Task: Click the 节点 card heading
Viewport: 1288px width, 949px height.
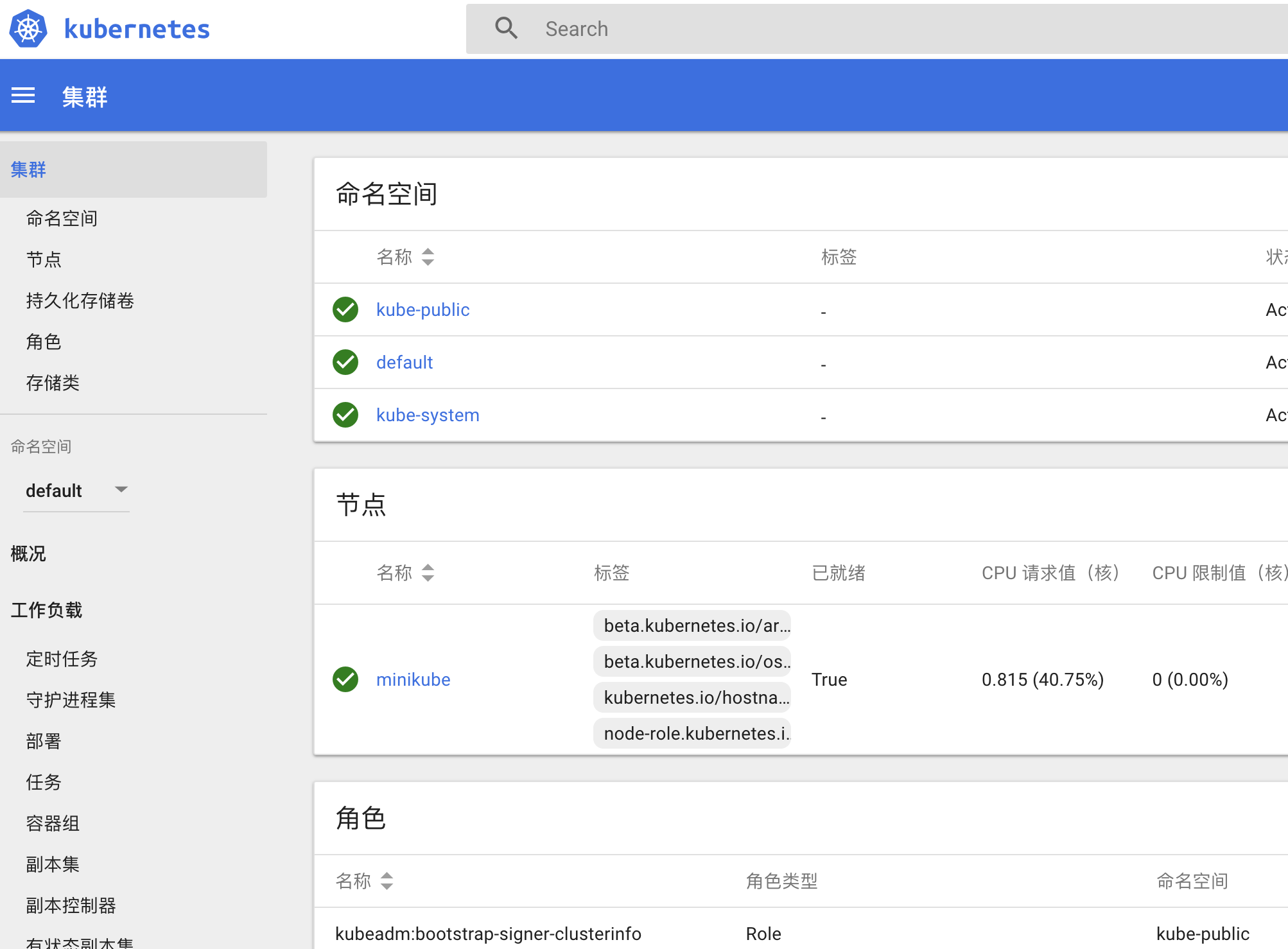Action: click(361, 505)
